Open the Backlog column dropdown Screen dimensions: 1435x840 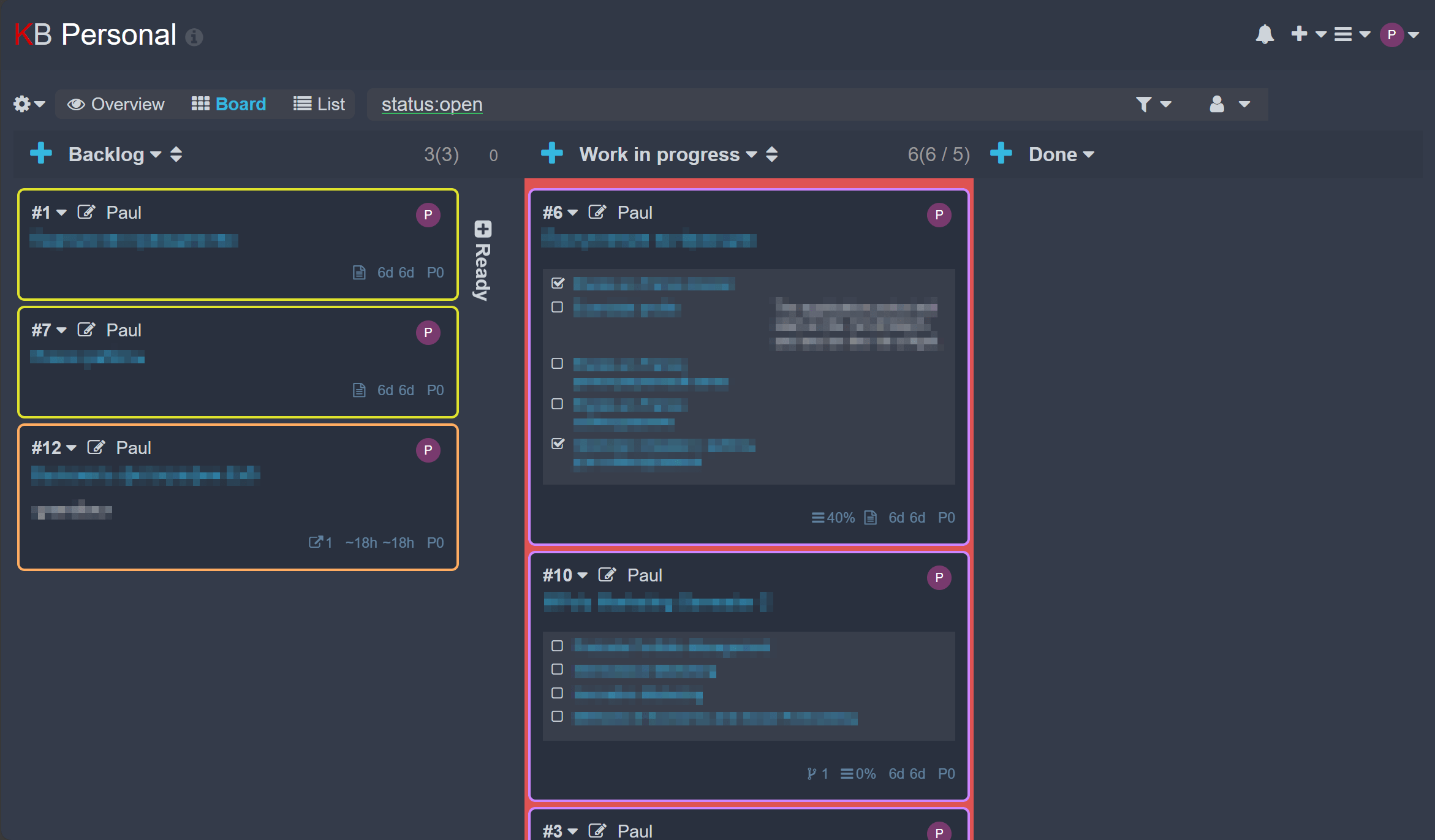[115, 154]
